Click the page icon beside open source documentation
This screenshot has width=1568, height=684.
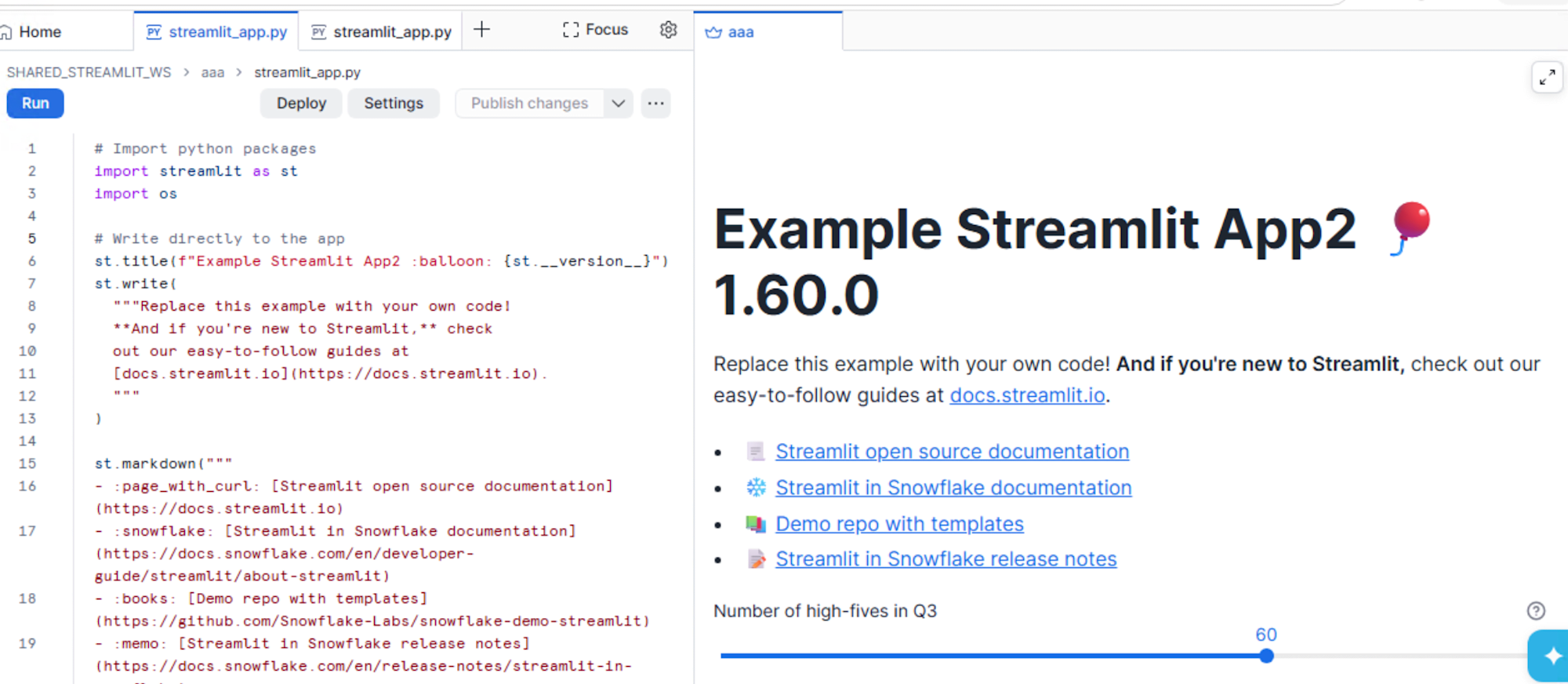[x=756, y=452]
